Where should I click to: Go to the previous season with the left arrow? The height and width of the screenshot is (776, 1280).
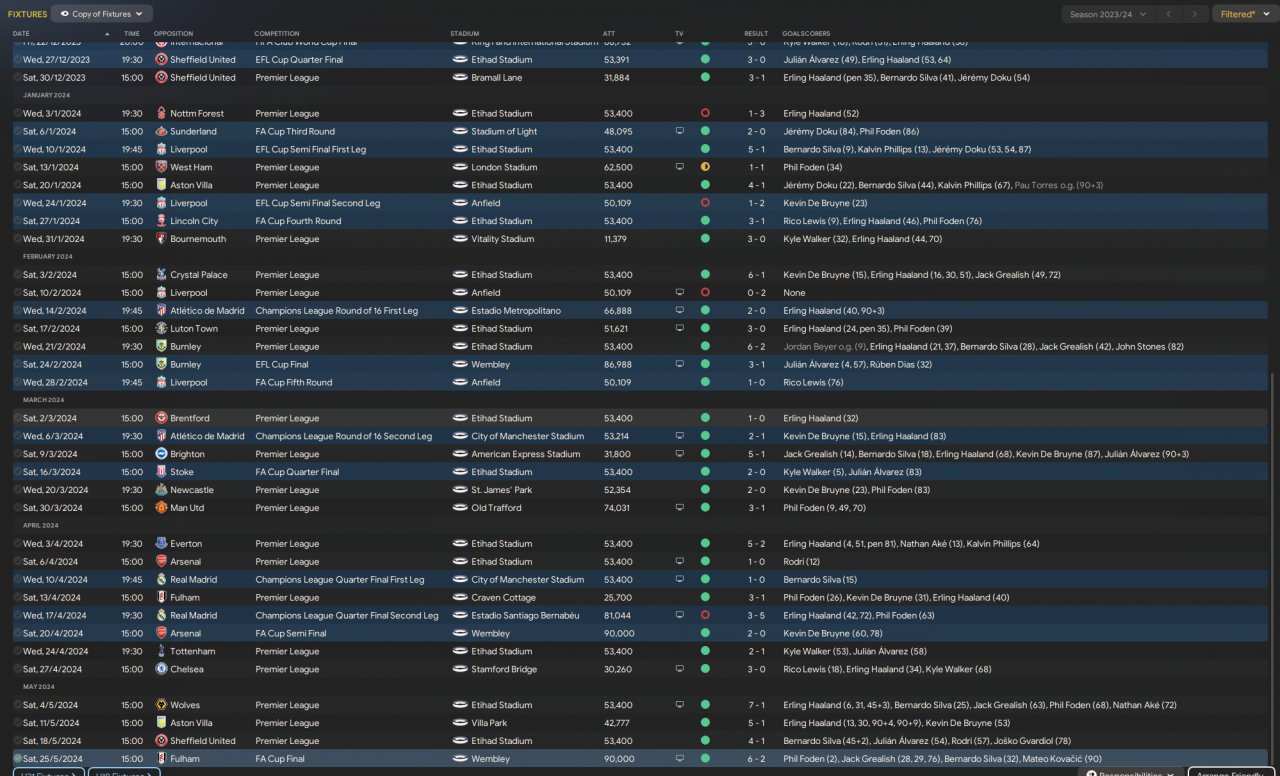(x=1168, y=14)
